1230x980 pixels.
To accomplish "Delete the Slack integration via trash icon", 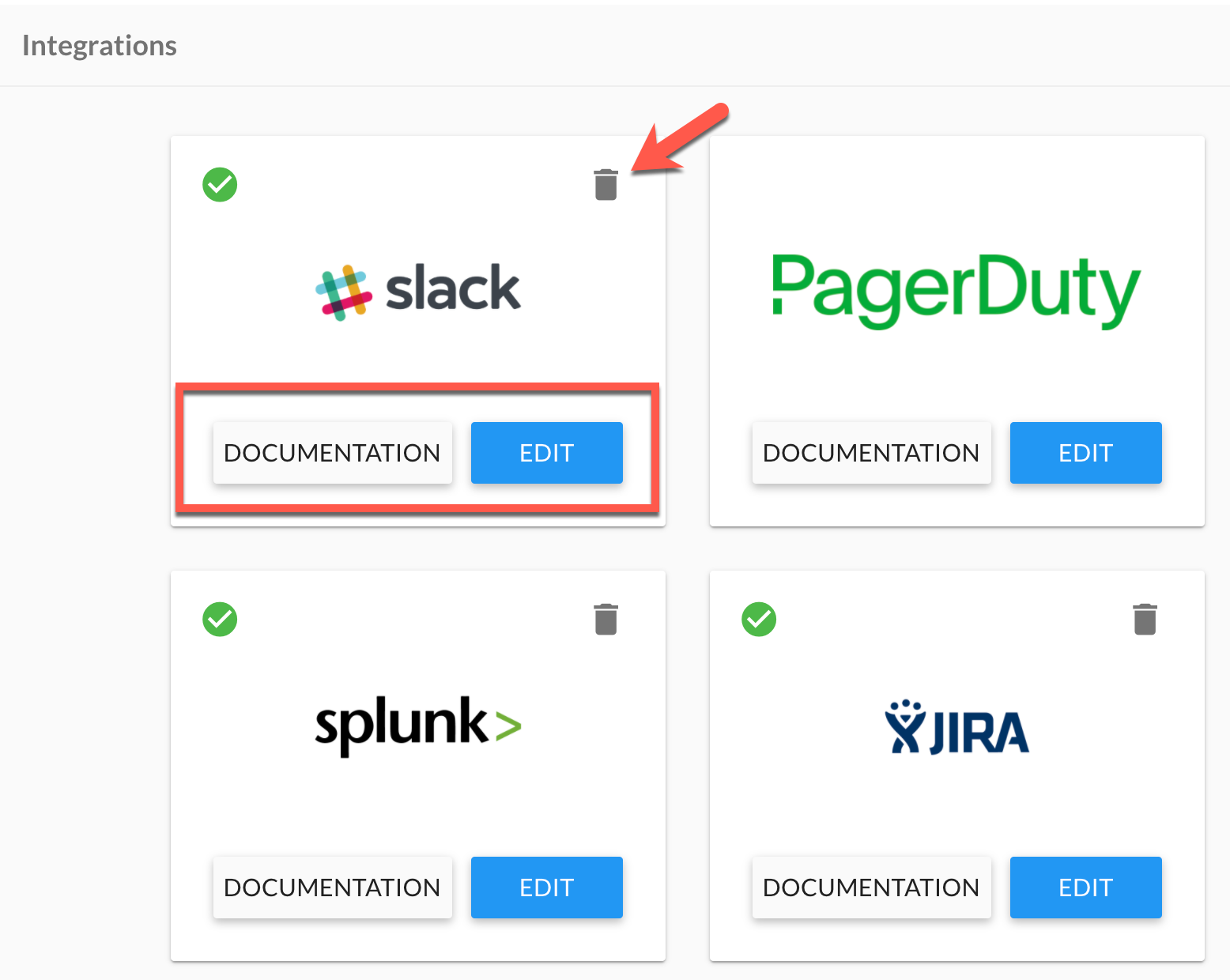I will click(x=606, y=185).
